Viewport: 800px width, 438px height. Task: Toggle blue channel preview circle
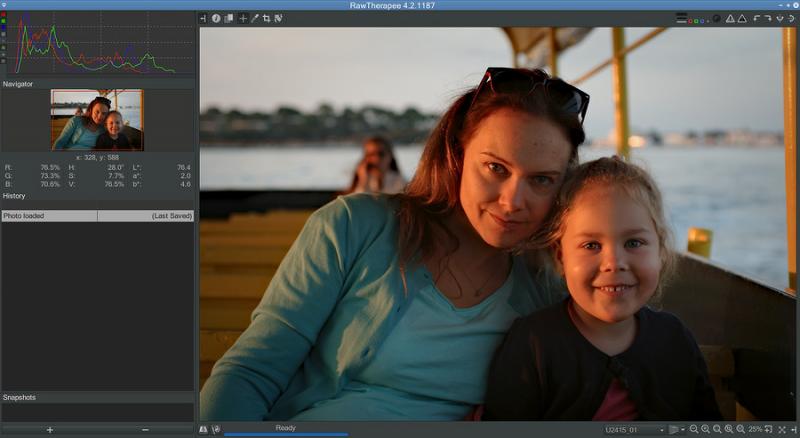[x=703, y=21]
